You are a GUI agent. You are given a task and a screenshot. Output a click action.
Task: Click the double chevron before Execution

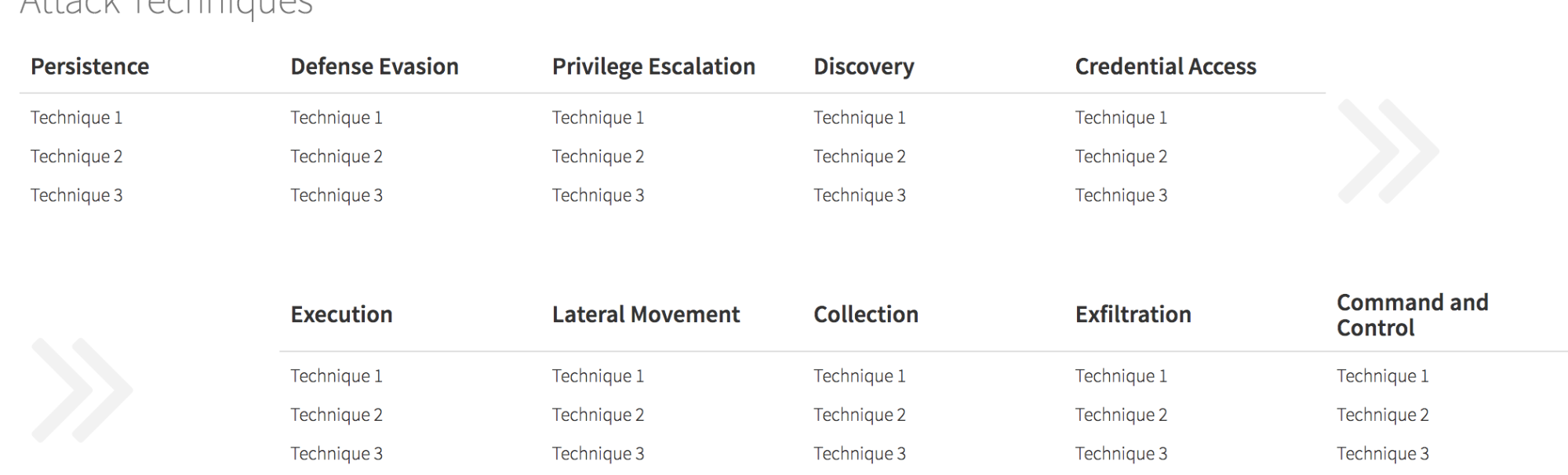click(82, 390)
